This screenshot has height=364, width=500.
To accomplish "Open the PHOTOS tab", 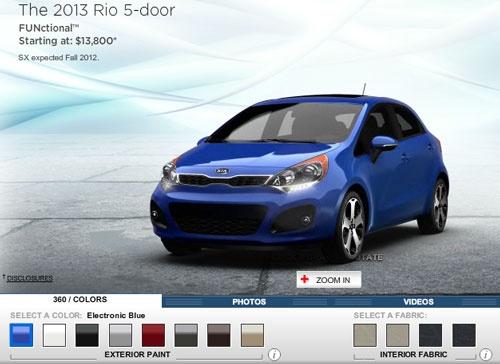I will 249,302.
